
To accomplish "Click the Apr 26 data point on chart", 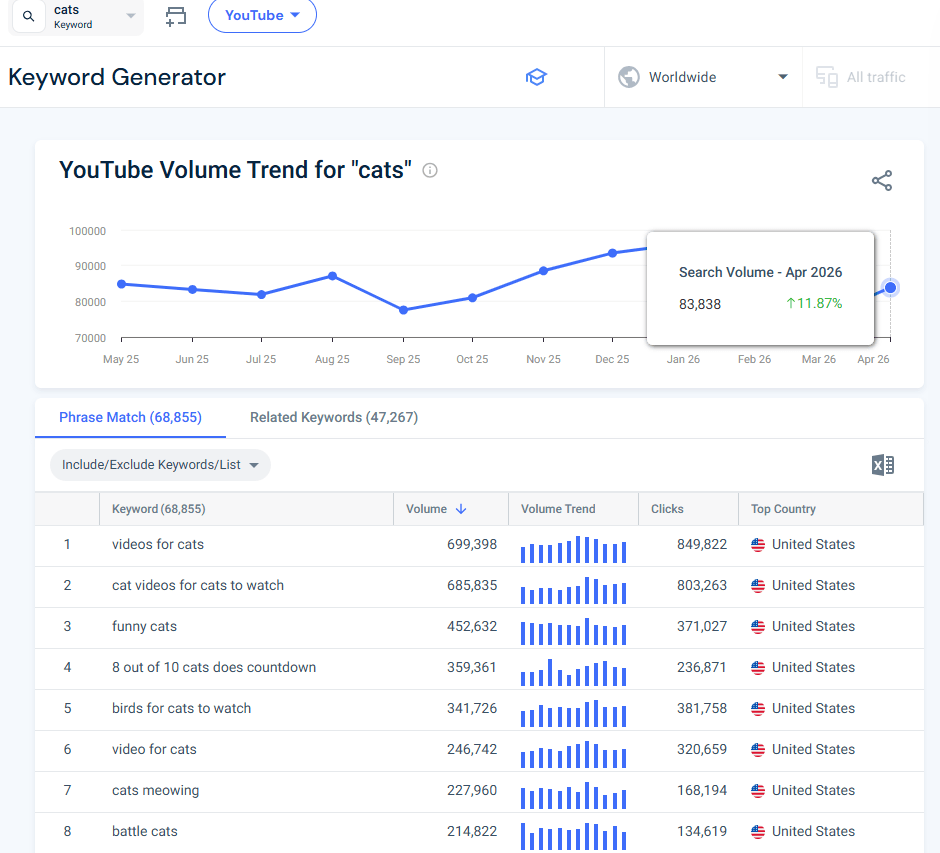I will coord(890,288).
